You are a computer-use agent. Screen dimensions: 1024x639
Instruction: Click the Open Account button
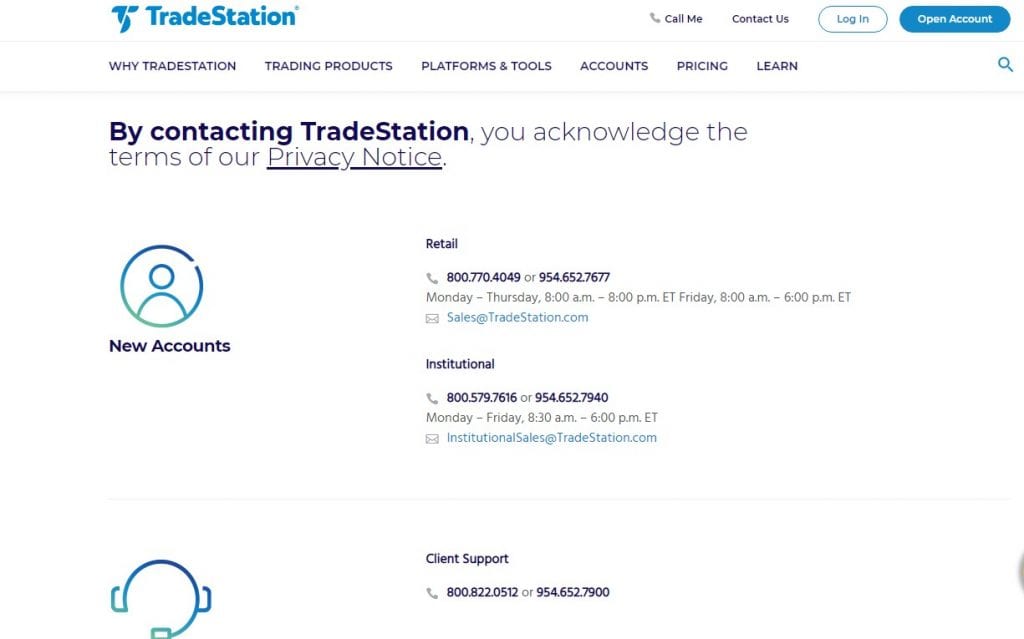[954, 19]
